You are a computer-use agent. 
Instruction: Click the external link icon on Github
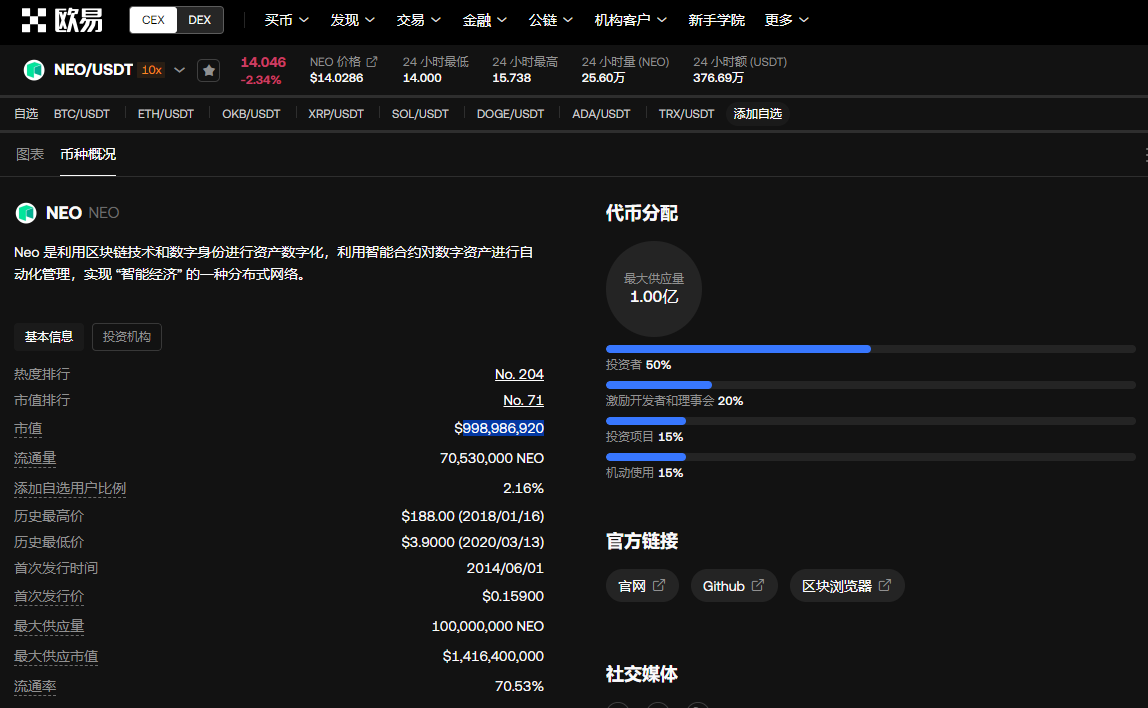coord(758,586)
